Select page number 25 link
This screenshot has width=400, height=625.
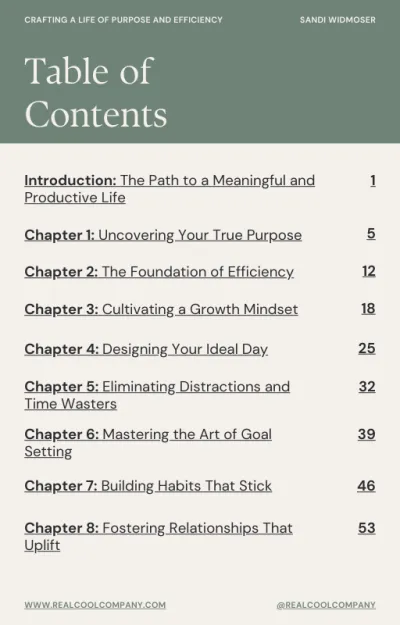point(367,348)
